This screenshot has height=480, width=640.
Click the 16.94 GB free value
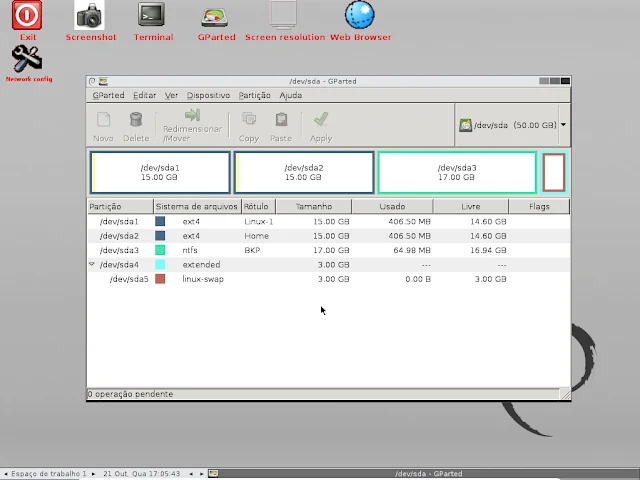click(488, 250)
